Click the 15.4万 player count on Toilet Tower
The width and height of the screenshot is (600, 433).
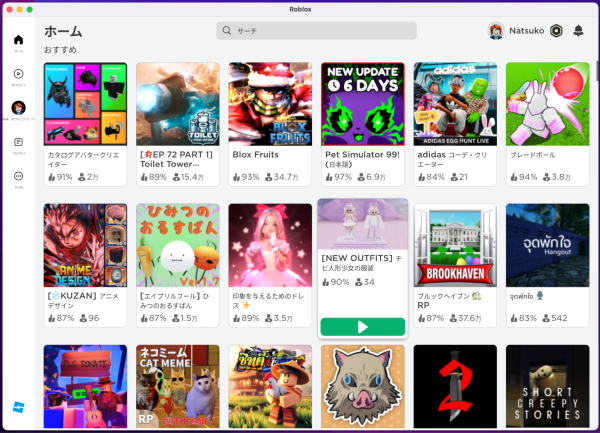click(x=188, y=177)
